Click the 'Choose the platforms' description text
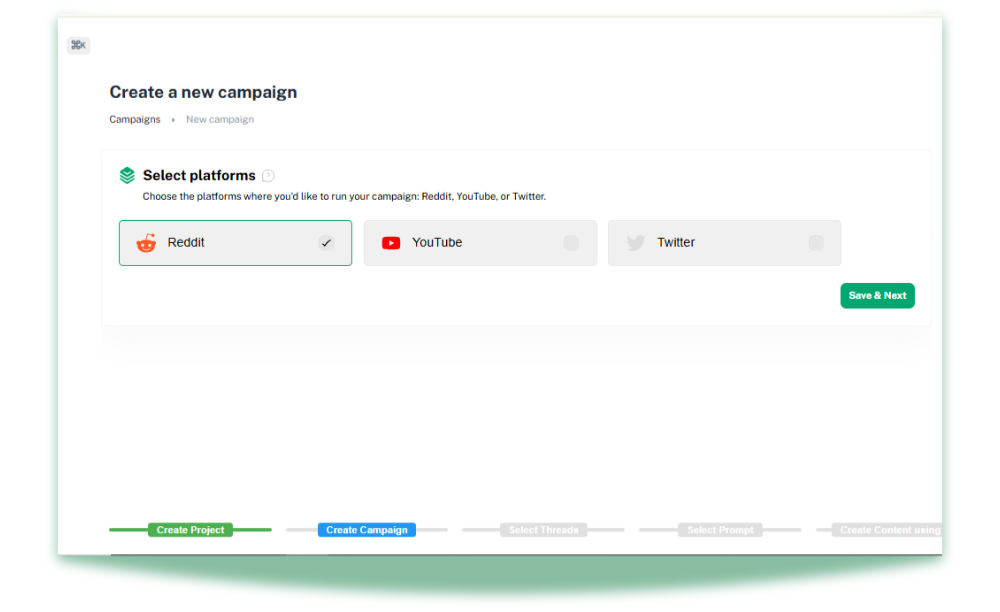Image resolution: width=1000 pixels, height=612 pixels. click(x=344, y=196)
